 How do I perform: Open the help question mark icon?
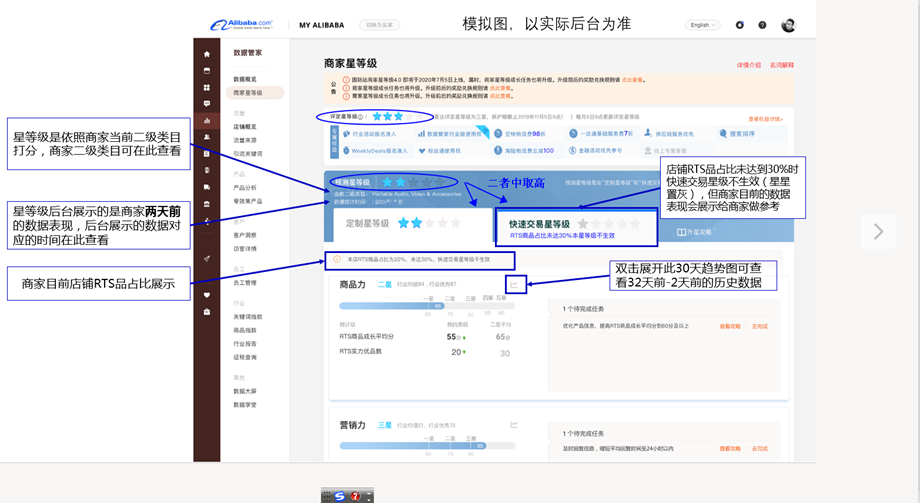tap(762, 25)
